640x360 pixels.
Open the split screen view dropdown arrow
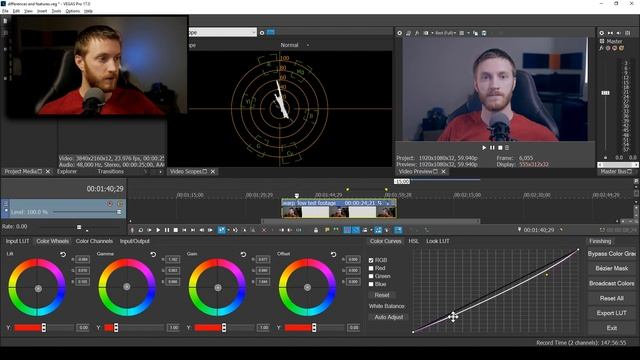click(x=432, y=33)
